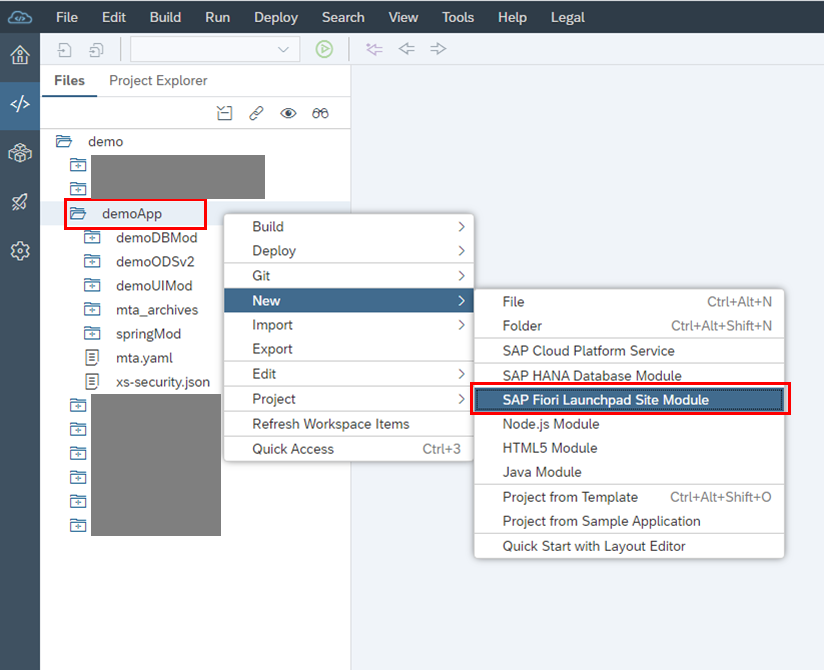Run the application with green play button
This screenshot has height=670, width=824.
coord(324,49)
